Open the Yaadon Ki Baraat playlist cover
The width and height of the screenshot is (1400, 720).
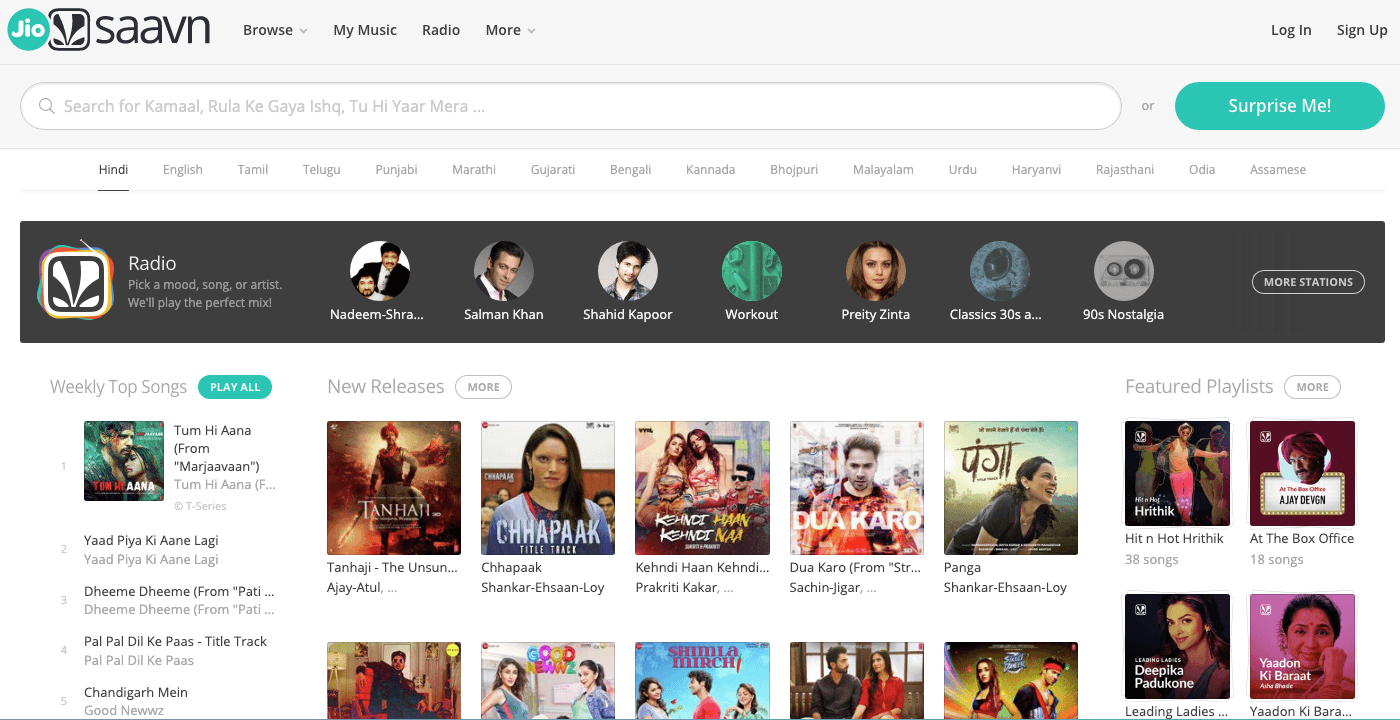click(x=1302, y=646)
